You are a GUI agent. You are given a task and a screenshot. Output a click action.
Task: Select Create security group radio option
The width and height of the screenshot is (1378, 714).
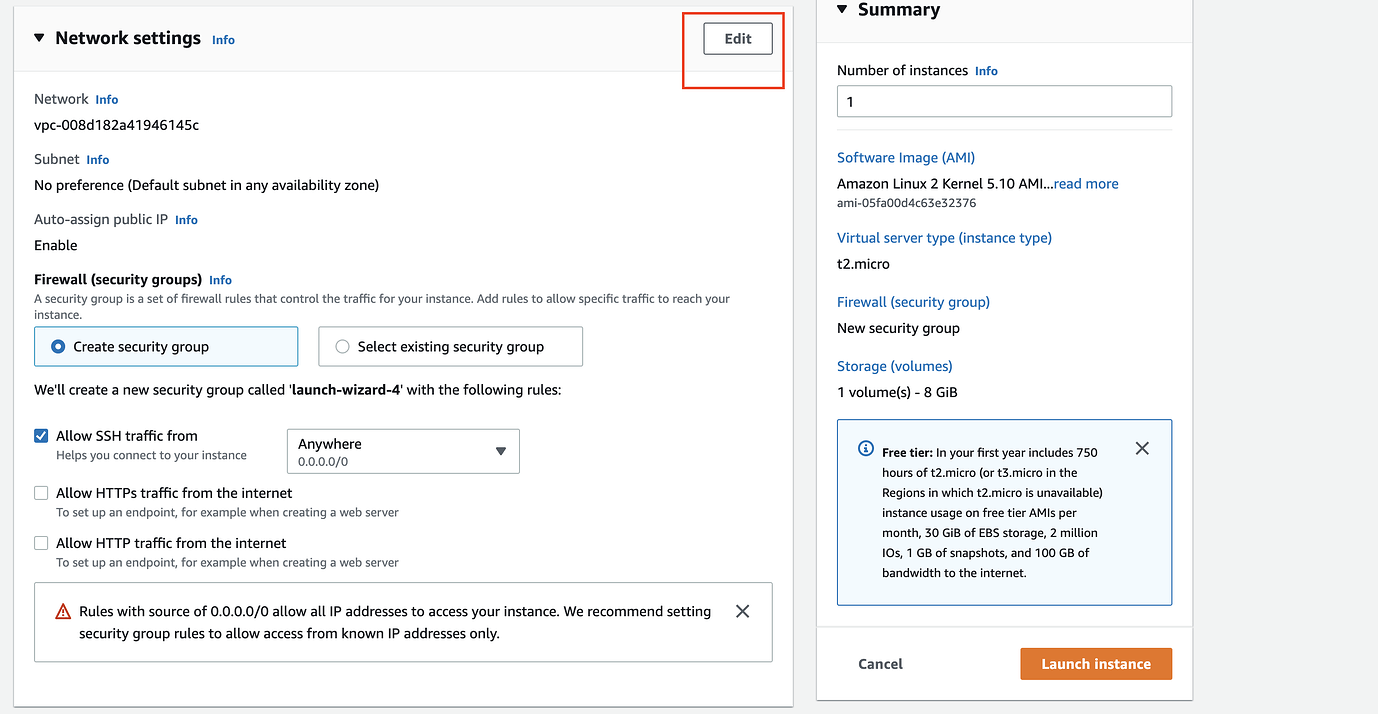click(x=166, y=346)
